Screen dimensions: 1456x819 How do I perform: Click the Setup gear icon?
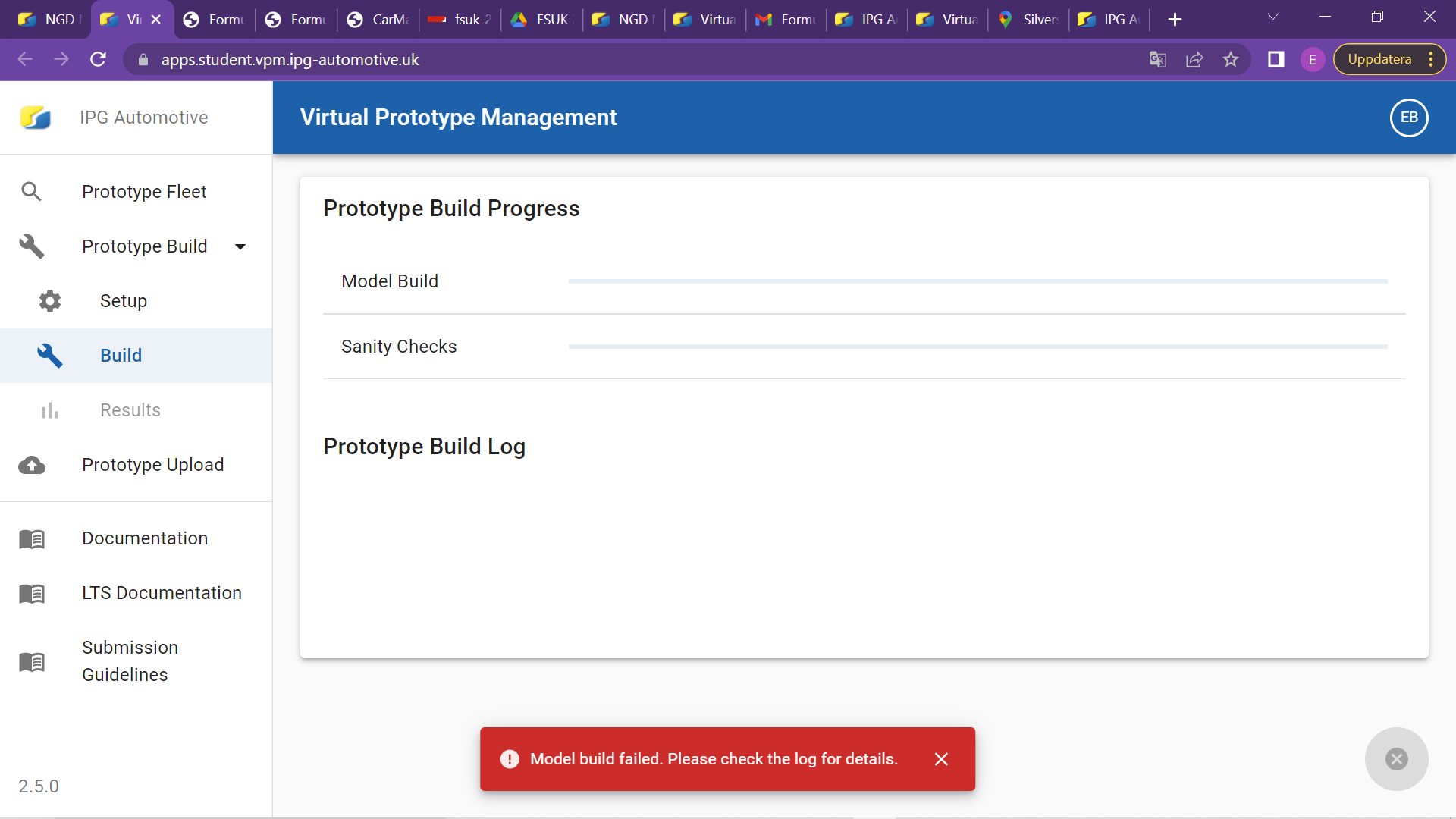(50, 301)
